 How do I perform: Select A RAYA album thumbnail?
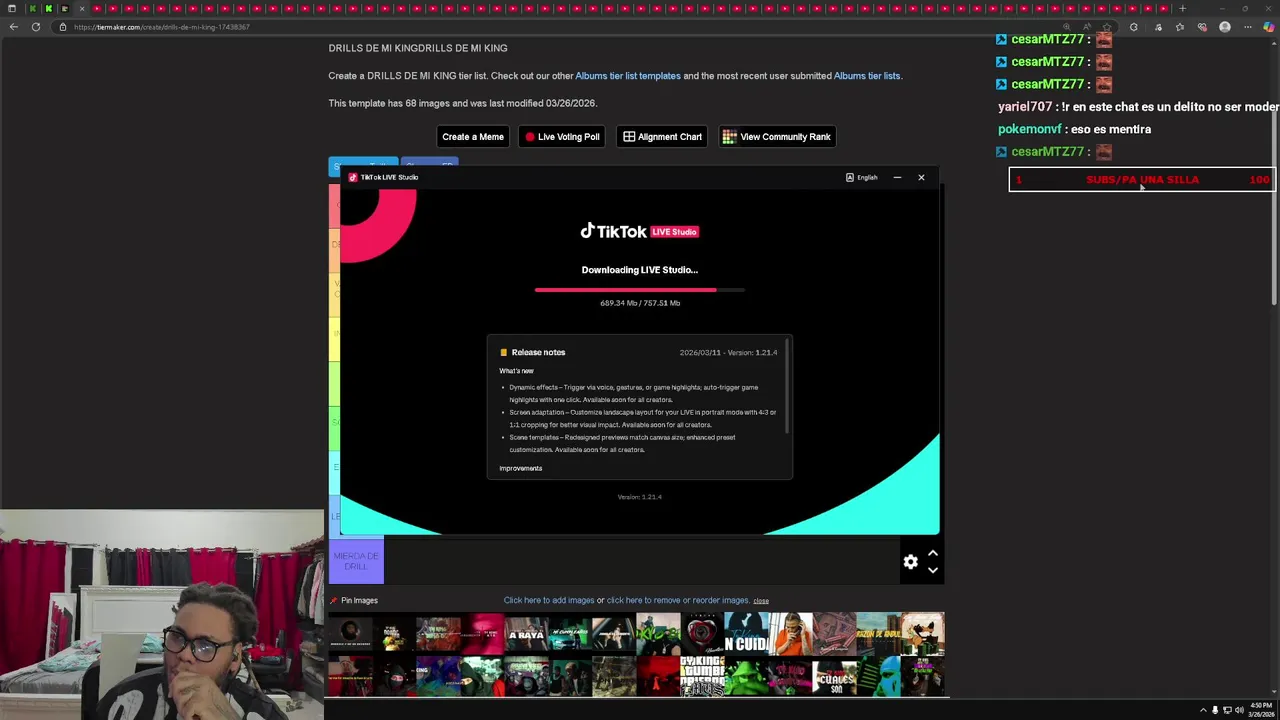526,634
